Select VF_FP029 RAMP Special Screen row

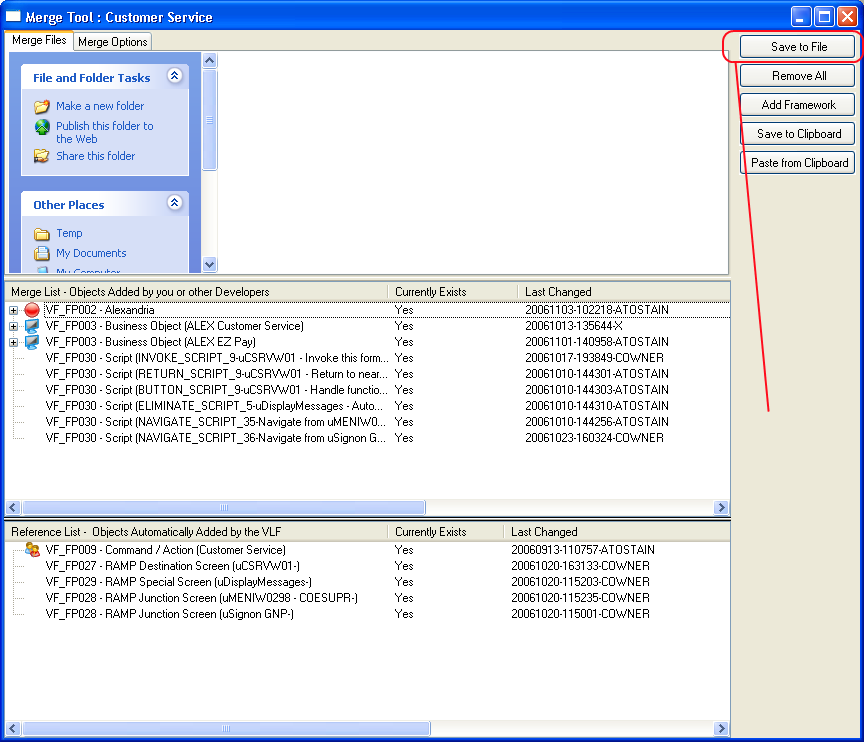click(x=368, y=582)
